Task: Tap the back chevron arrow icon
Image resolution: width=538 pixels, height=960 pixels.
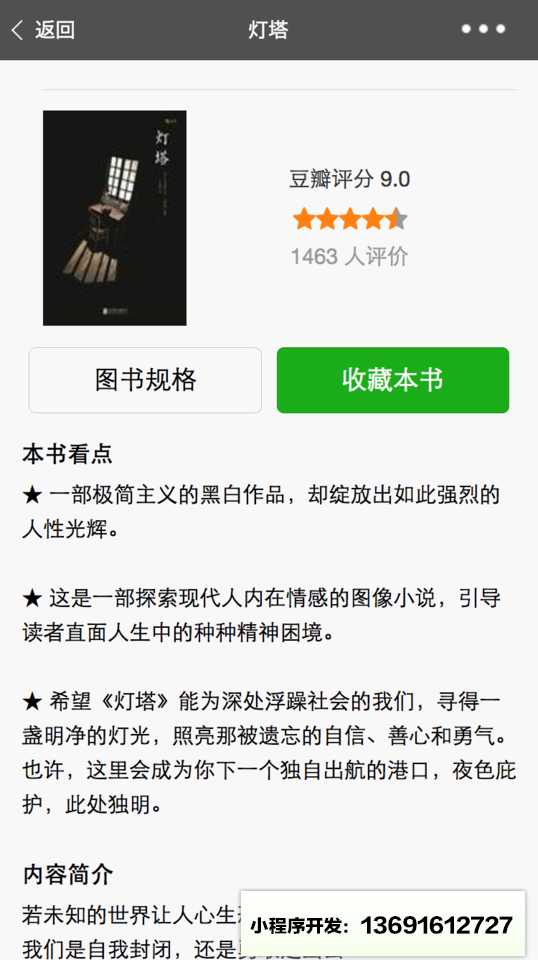Action: click(17, 29)
